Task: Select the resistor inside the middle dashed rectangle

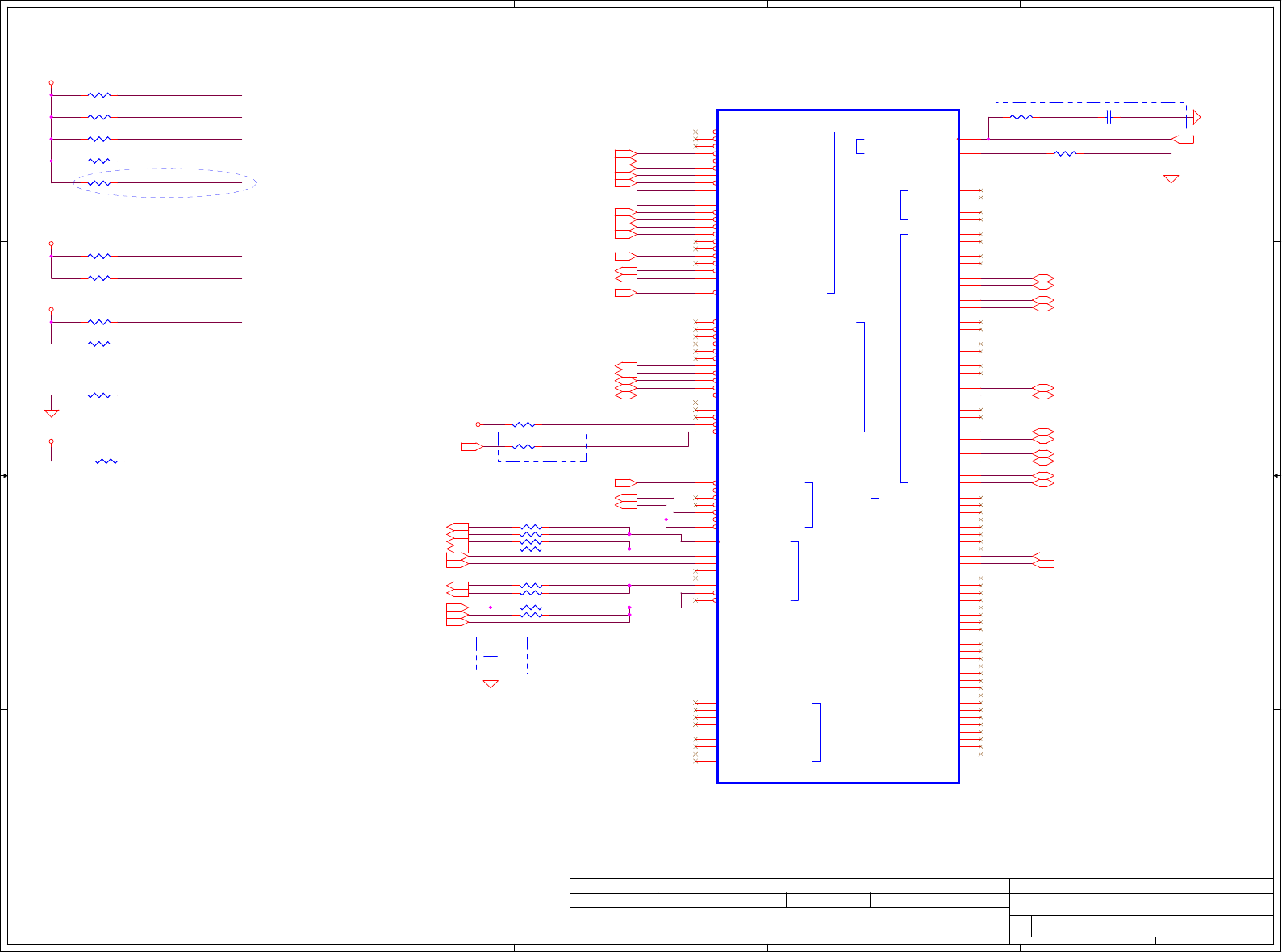Action: pyautogui.click(x=524, y=446)
